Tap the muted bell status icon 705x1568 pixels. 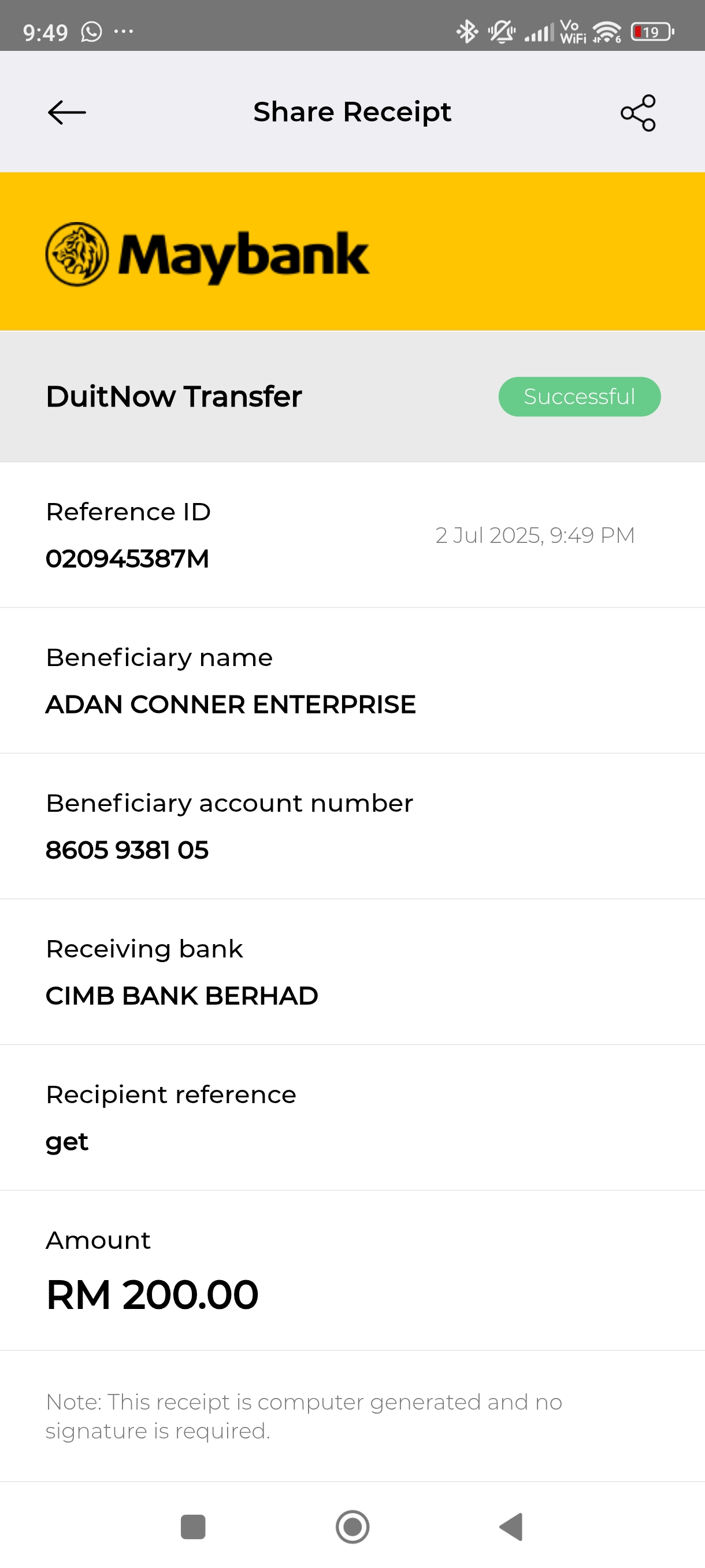[502, 32]
